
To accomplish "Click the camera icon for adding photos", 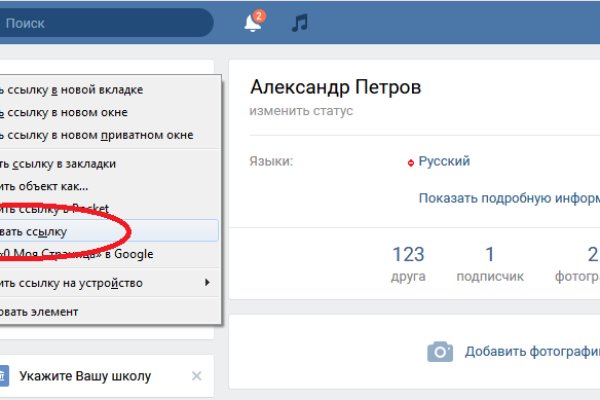I will click(439, 352).
